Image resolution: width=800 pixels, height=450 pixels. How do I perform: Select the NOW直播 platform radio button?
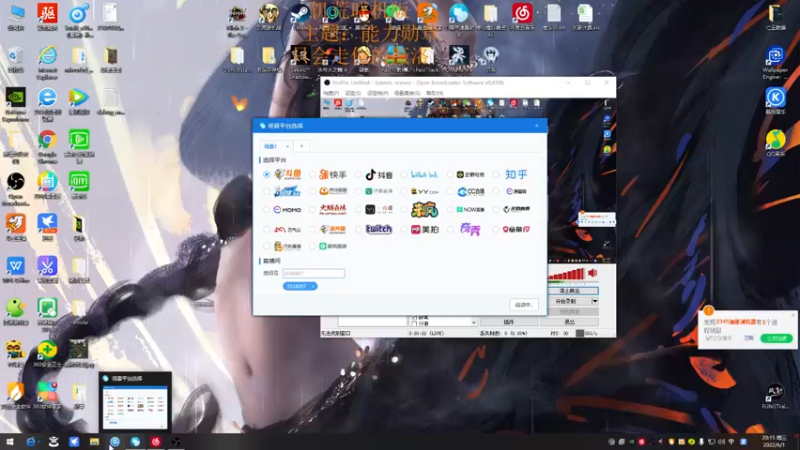(450, 209)
